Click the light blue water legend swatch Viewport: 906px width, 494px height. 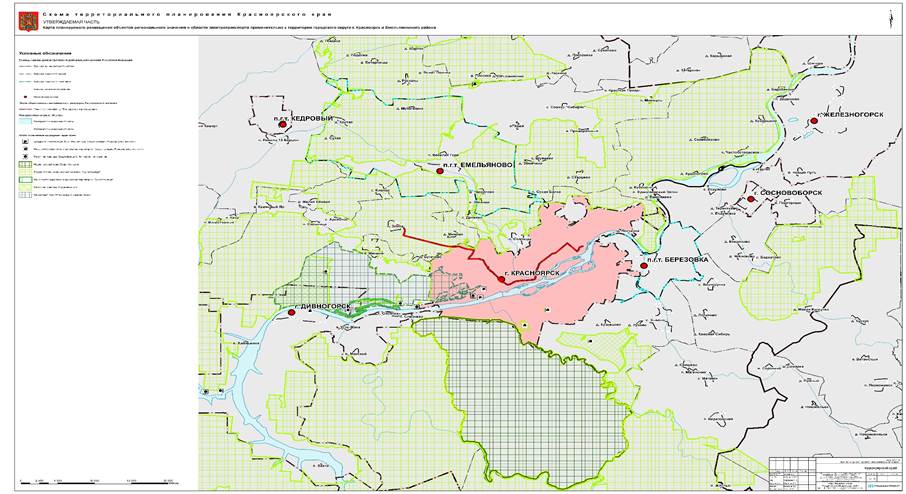25,122
